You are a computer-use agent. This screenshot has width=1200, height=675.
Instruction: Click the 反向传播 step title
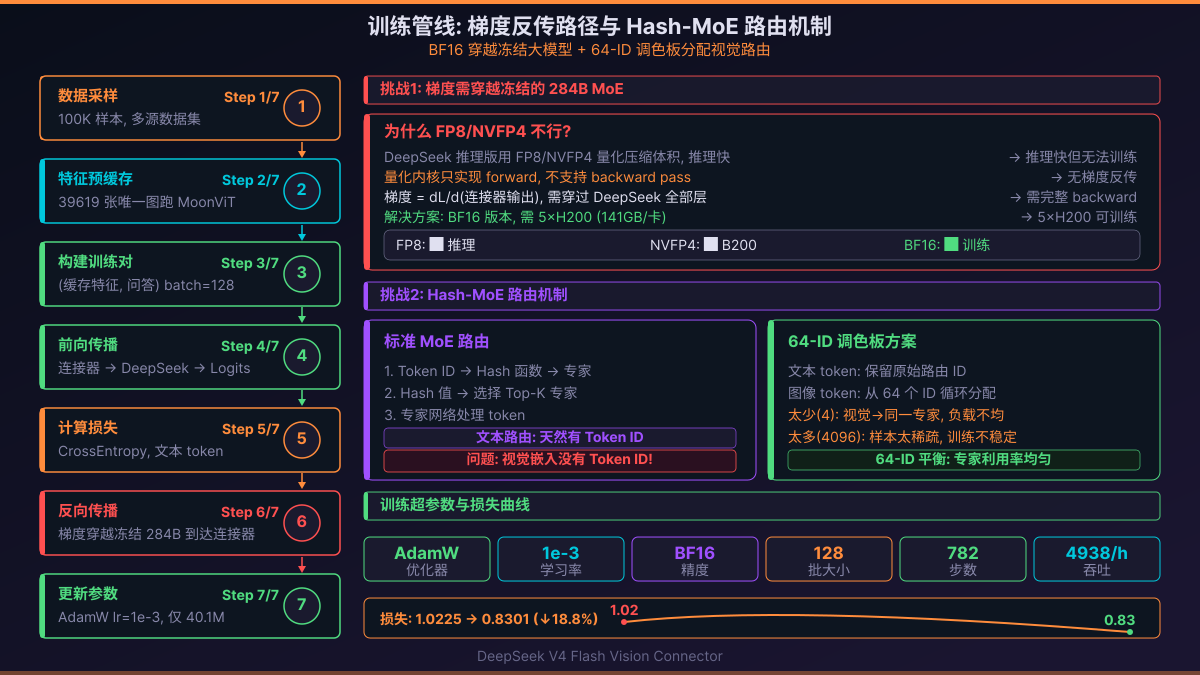pyautogui.click(x=88, y=511)
